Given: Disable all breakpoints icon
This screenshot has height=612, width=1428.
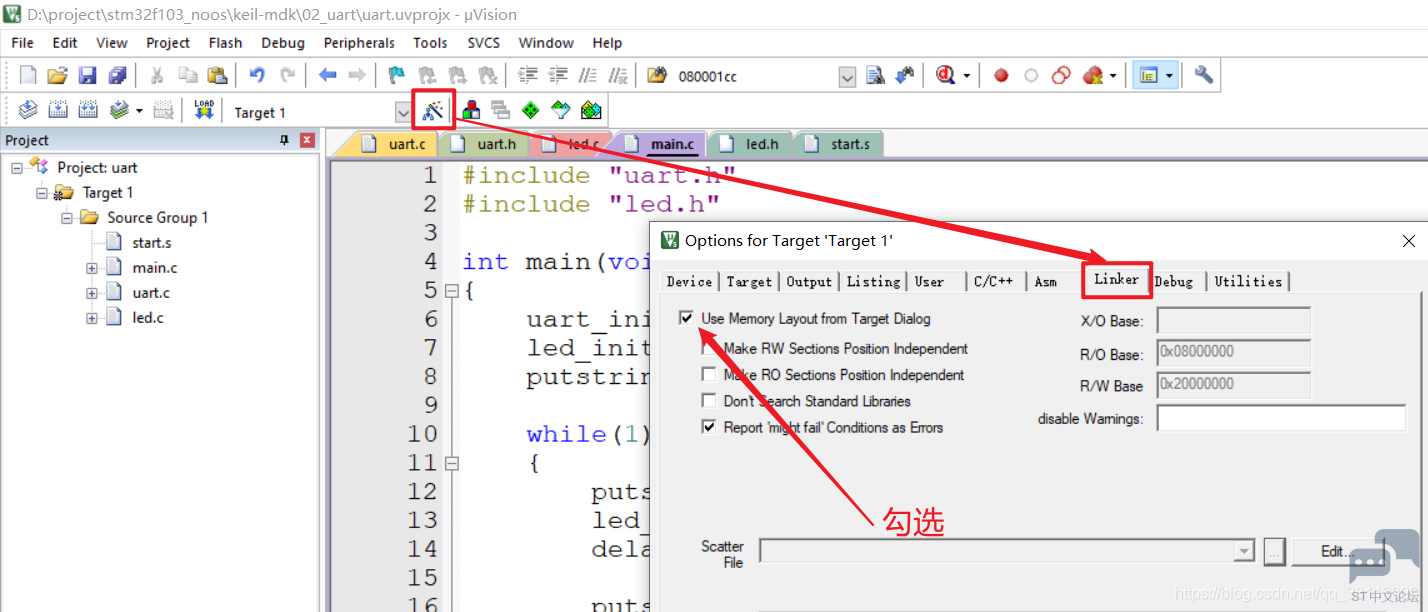Looking at the screenshot, I should [x=1061, y=75].
